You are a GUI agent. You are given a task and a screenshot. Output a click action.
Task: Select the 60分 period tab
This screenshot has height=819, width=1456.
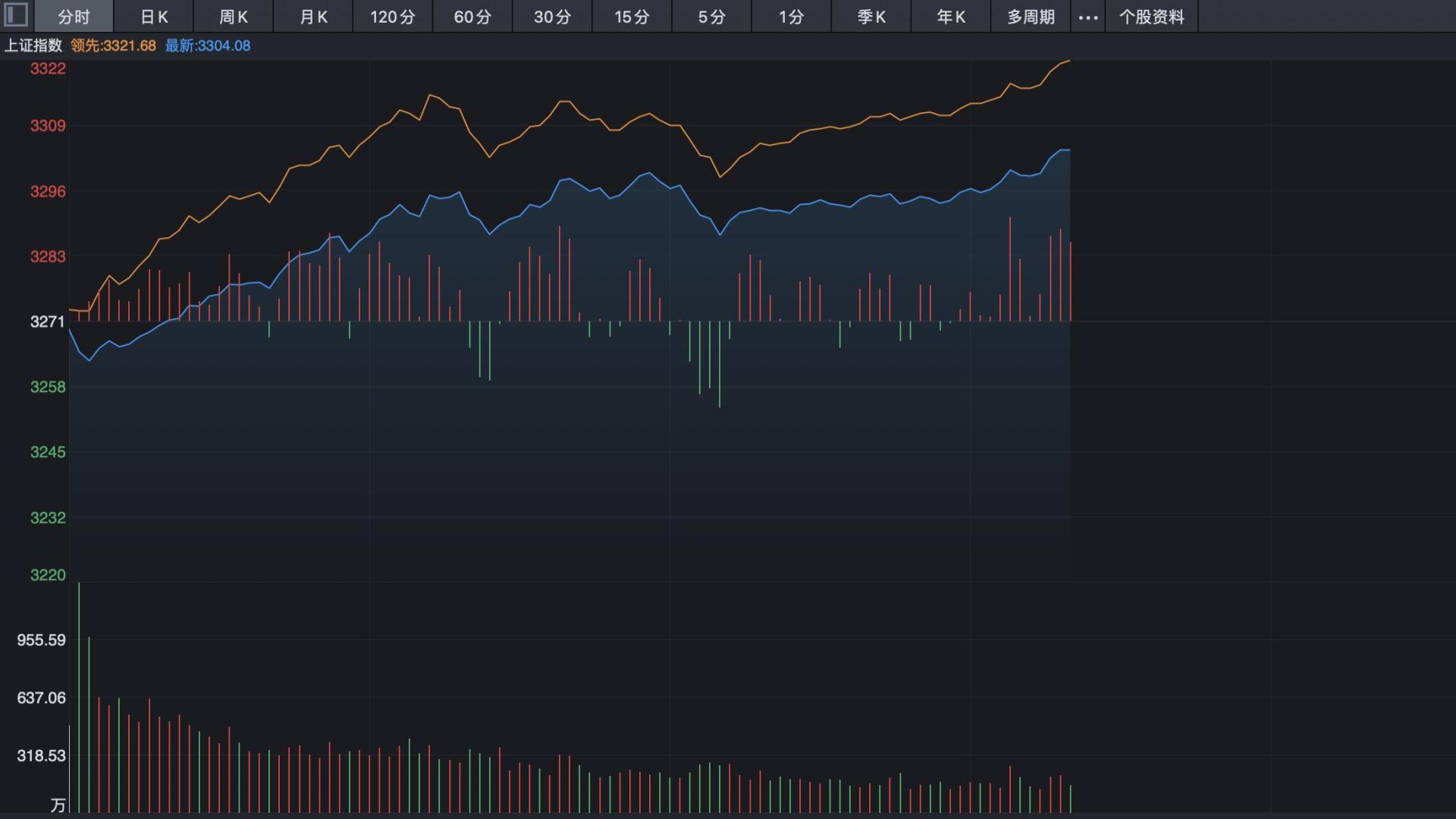pos(472,17)
